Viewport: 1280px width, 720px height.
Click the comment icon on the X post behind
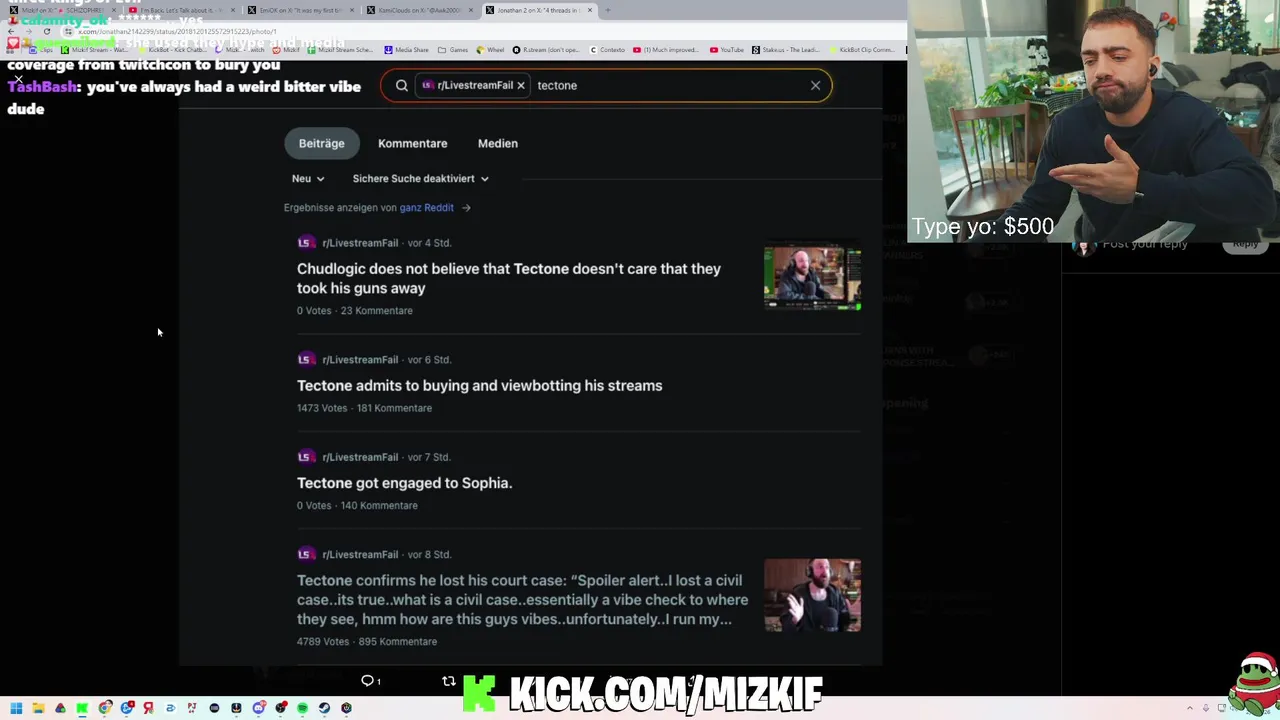[368, 681]
